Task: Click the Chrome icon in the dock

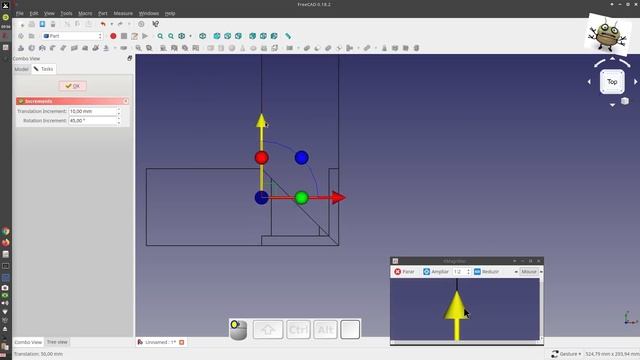Action: [x=6, y=231]
